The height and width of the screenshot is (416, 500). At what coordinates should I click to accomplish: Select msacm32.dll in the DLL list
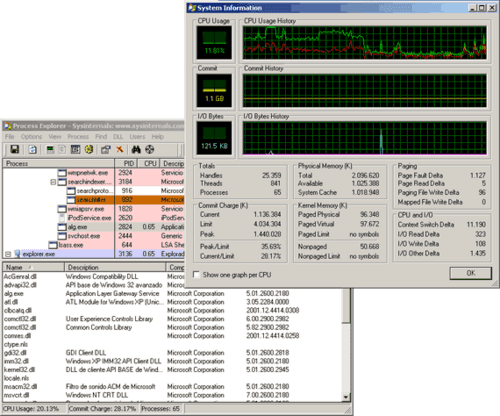[20, 387]
